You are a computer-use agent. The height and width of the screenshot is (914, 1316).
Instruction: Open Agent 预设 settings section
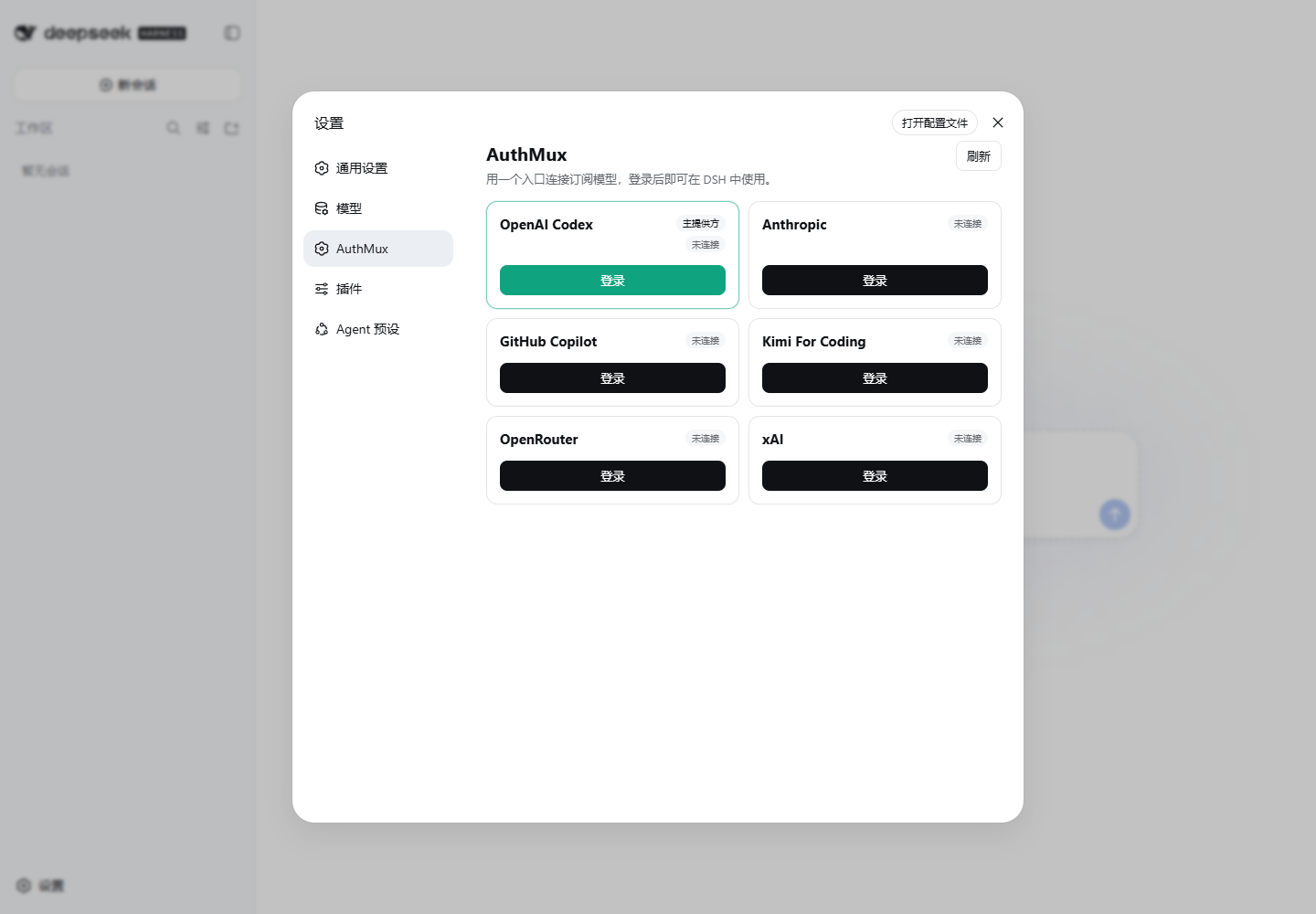click(x=378, y=329)
